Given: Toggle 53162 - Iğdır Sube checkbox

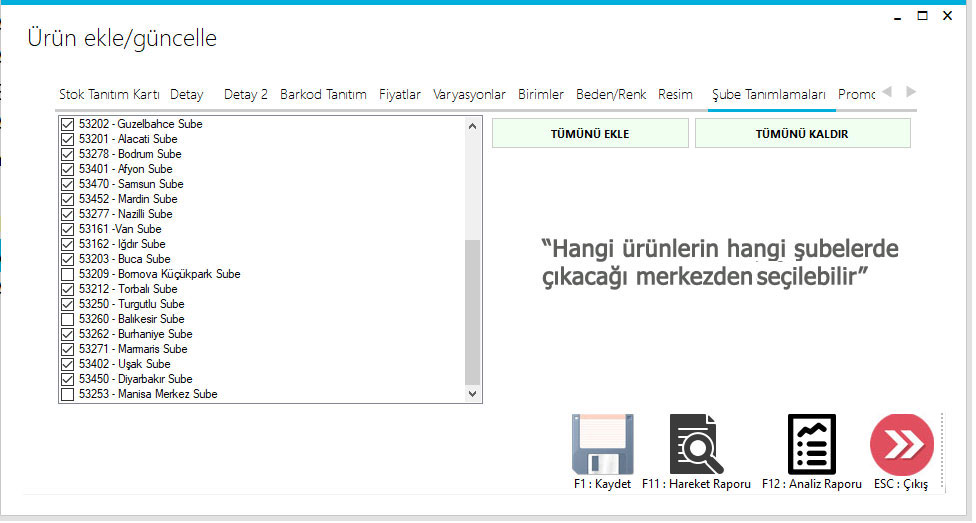Looking at the screenshot, I should coord(67,244).
